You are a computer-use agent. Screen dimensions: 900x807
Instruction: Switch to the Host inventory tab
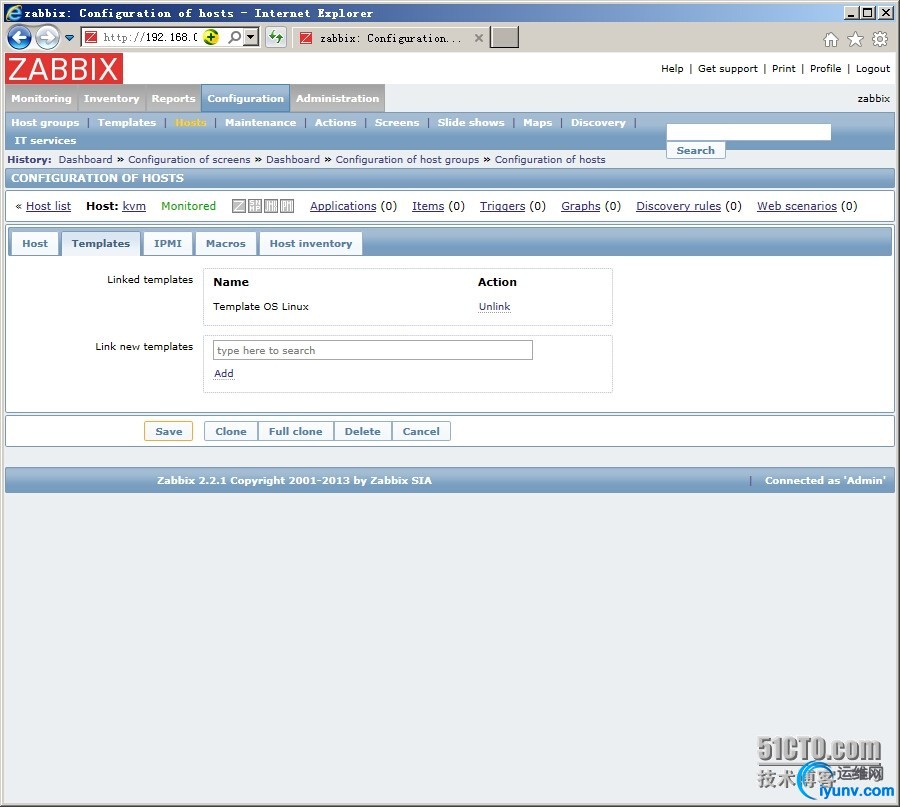(311, 243)
